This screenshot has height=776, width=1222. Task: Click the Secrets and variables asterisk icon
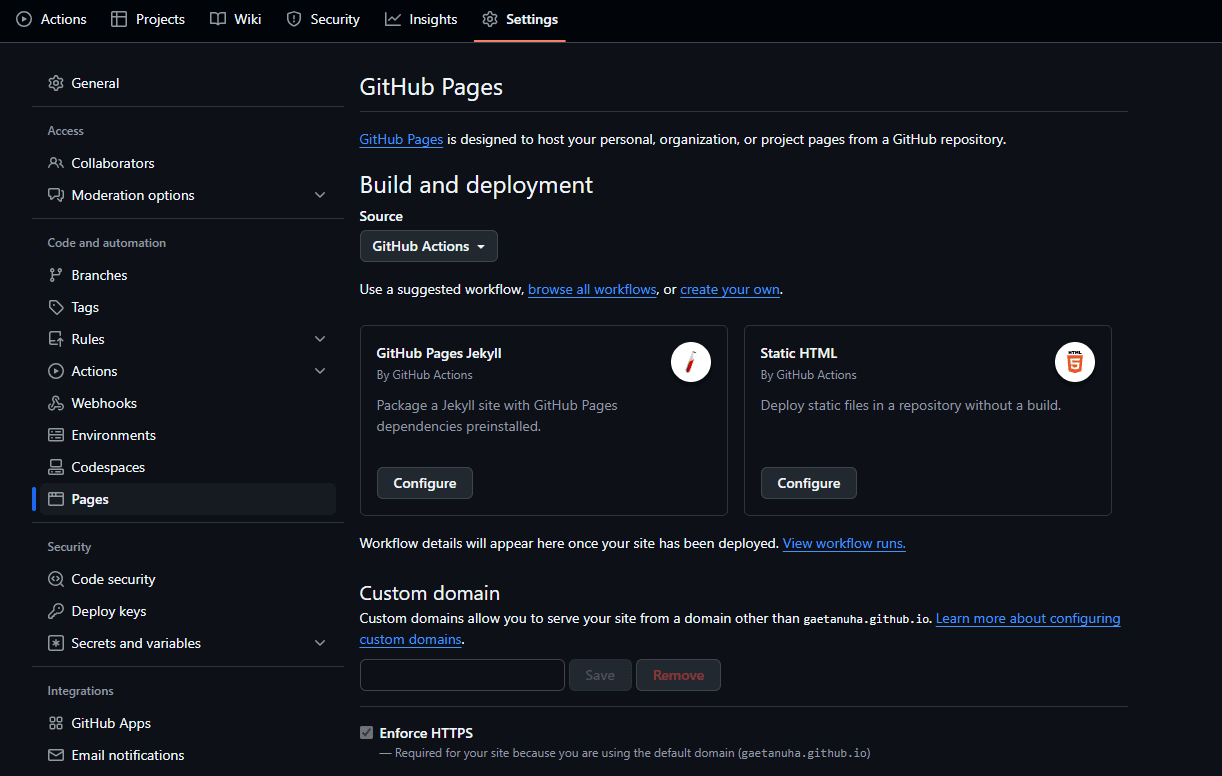point(56,643)
